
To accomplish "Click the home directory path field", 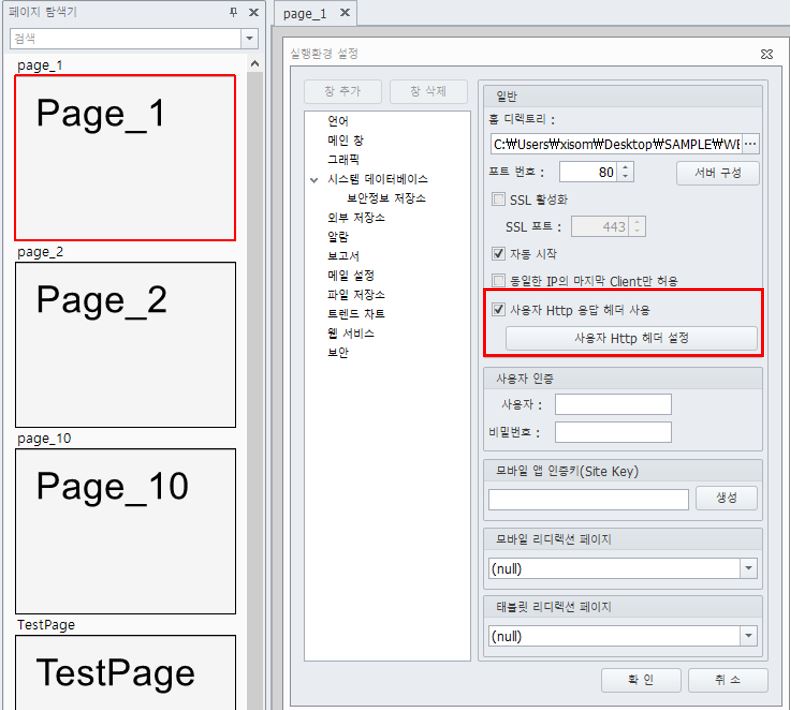I will point(616,144).
